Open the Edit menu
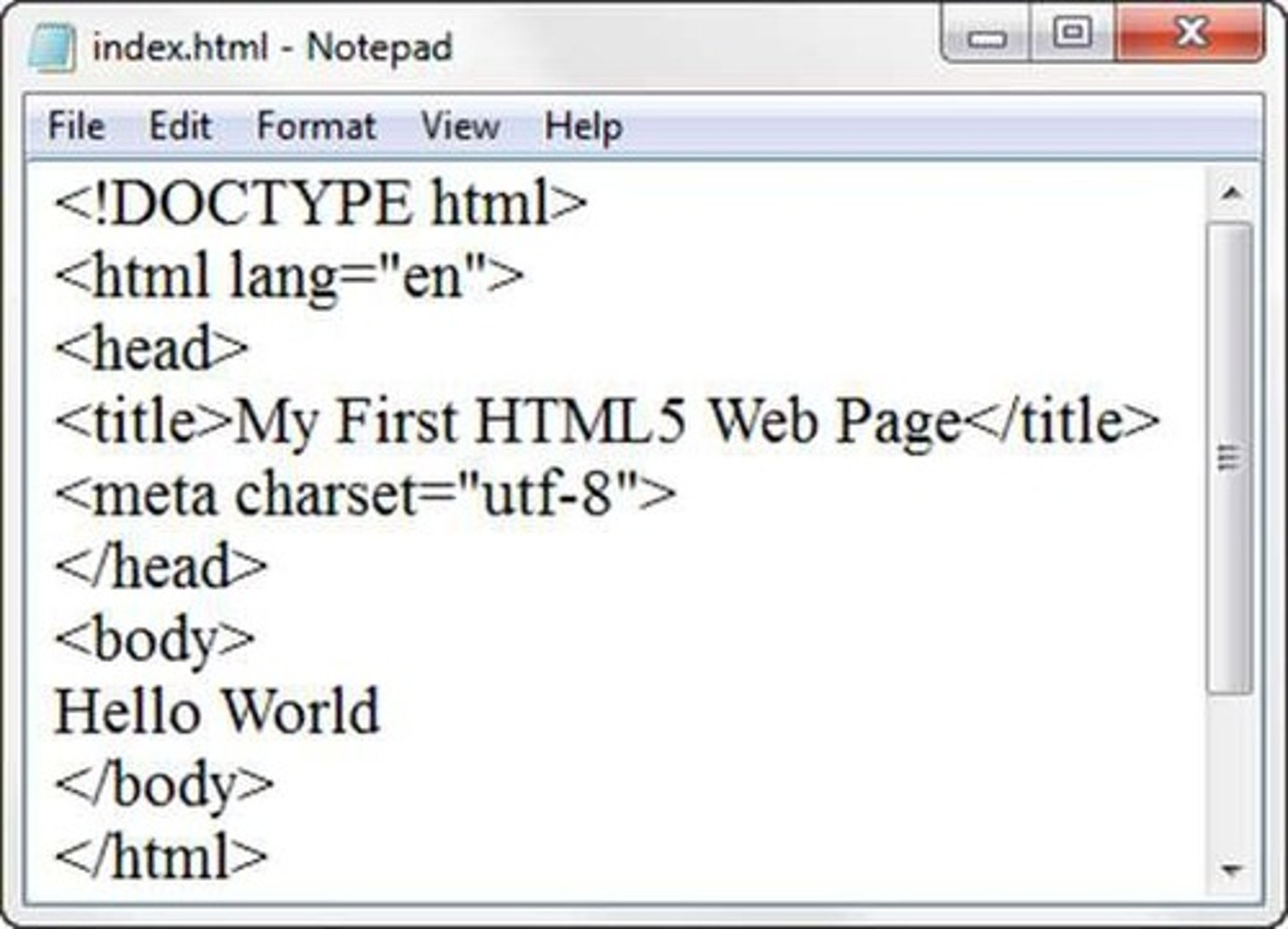The image size is (1288, 929). point(180,125)
